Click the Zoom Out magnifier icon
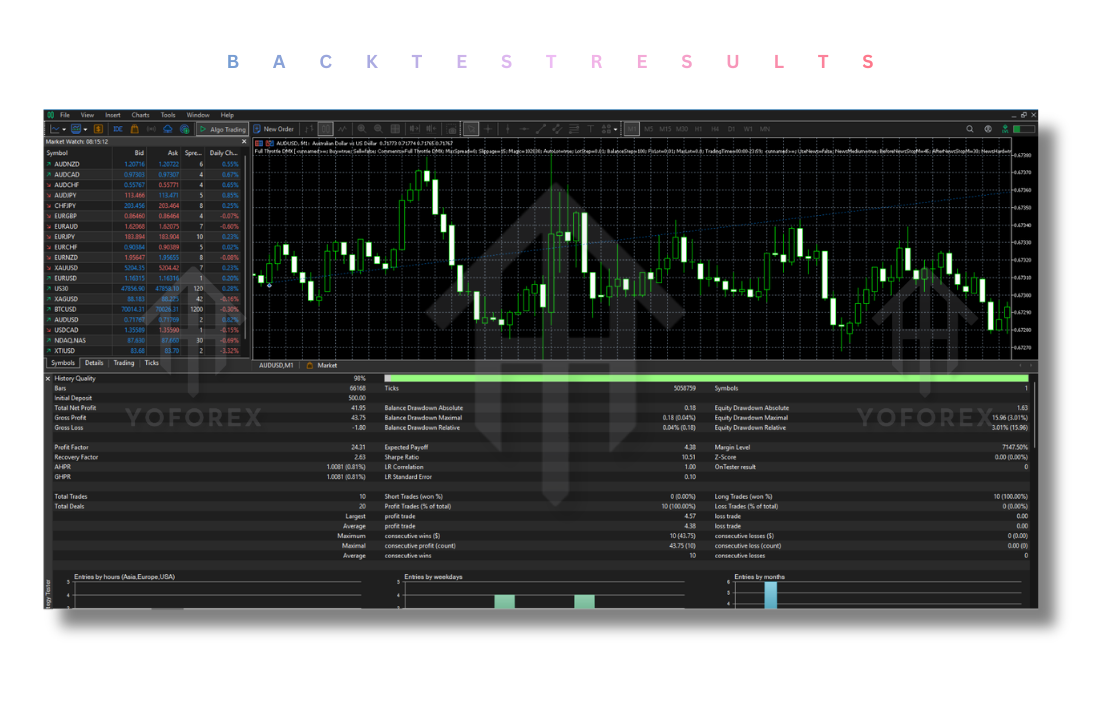The image size is (1100, 720). (x=378, y=129)
